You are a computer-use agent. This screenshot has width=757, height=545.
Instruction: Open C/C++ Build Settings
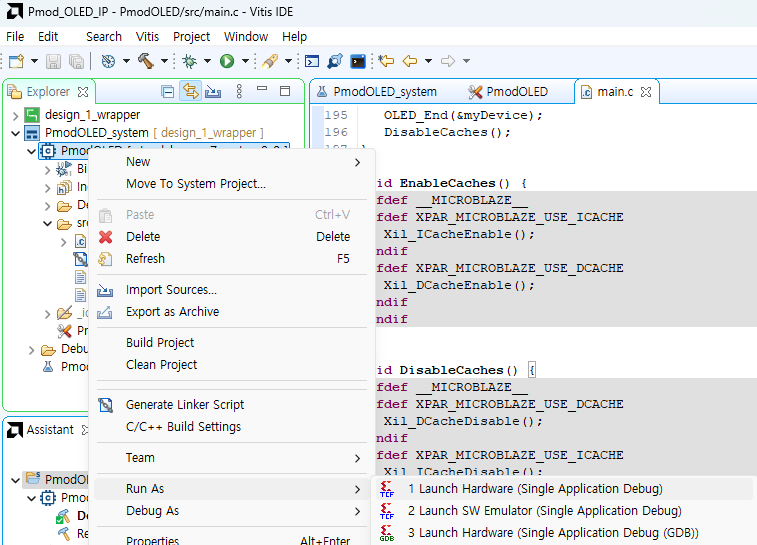[232, 427]
